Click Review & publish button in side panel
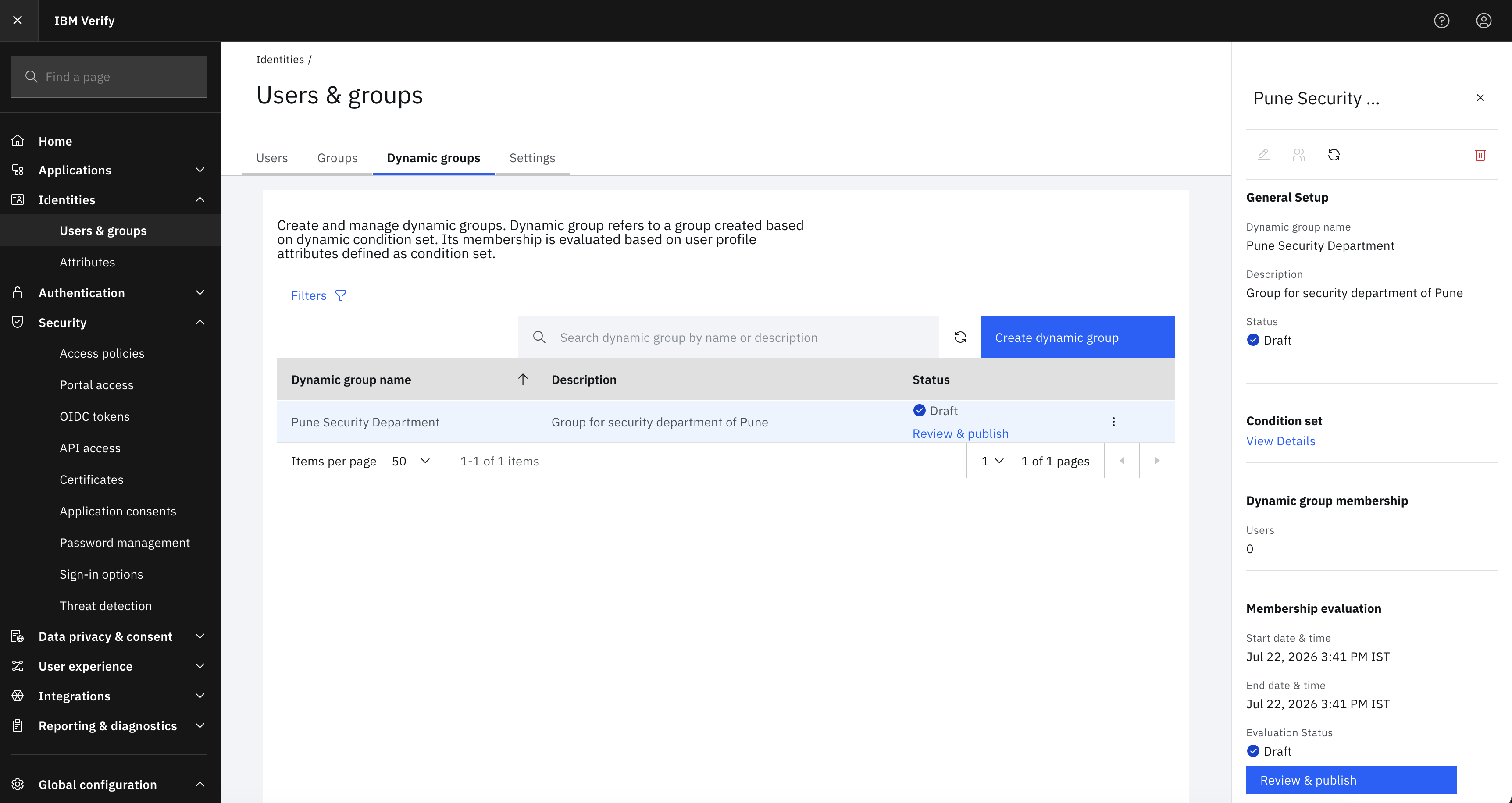 pyautogui.click(x=1351, y=779)
